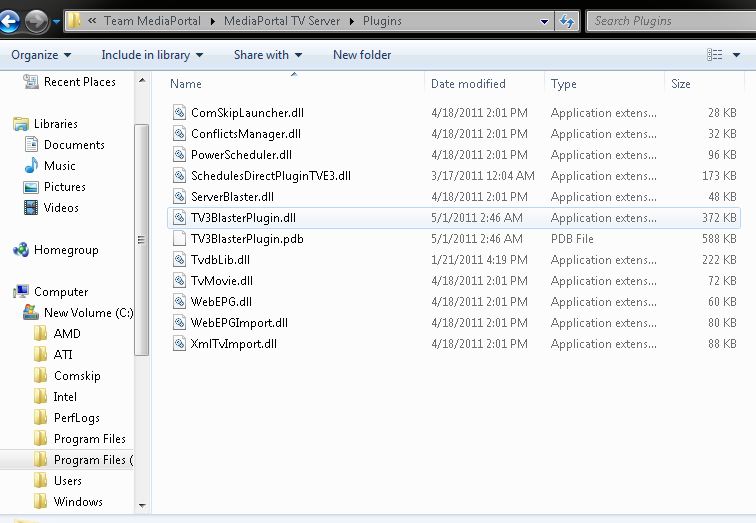Select the WebEPGImport.dll file
The image size is (756, 523).
tap(239, 323)
